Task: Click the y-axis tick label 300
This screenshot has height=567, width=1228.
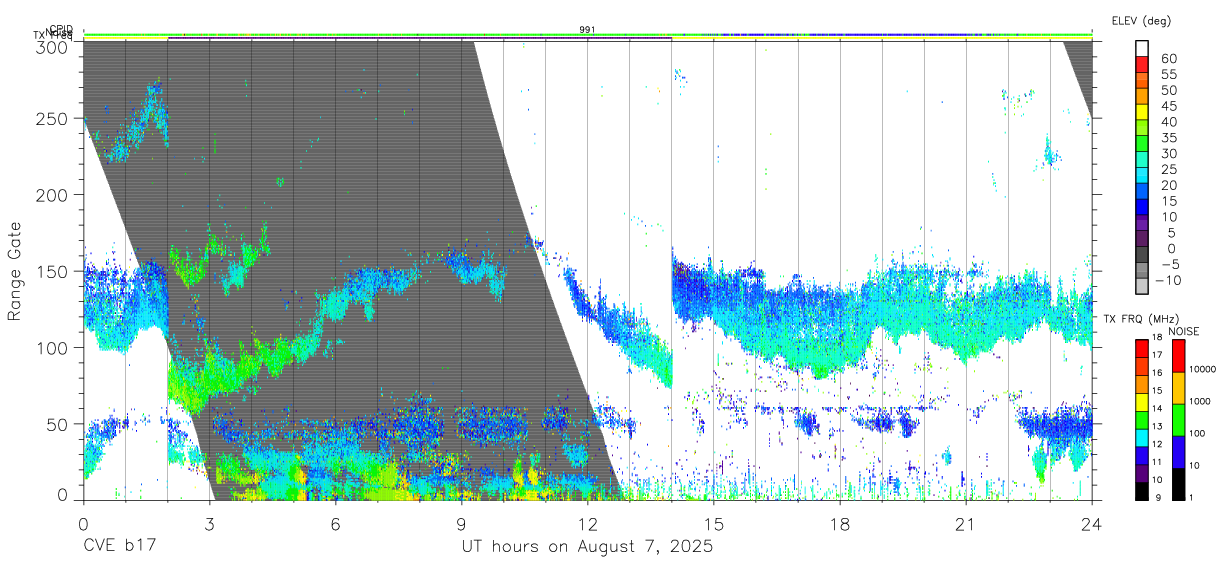Action: pyautogui.click(x=53, y=47)
